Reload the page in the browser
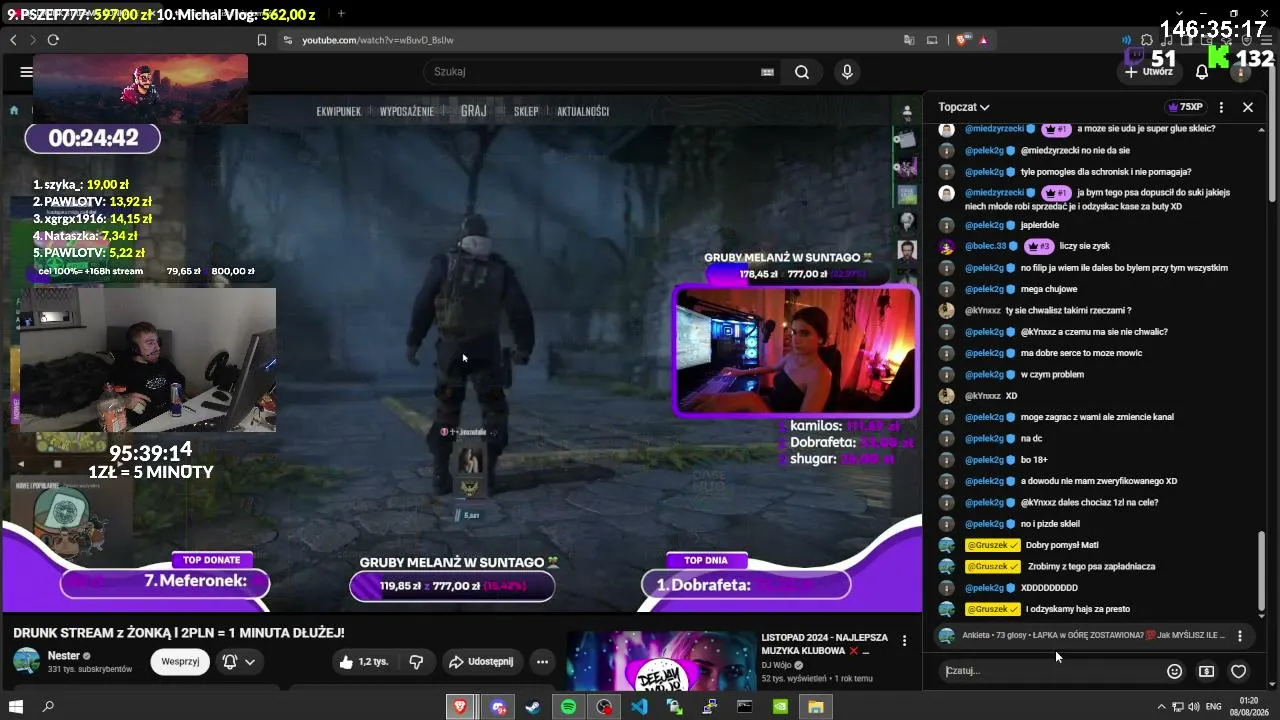The image size is (1280, 720). tap(53, 40)
